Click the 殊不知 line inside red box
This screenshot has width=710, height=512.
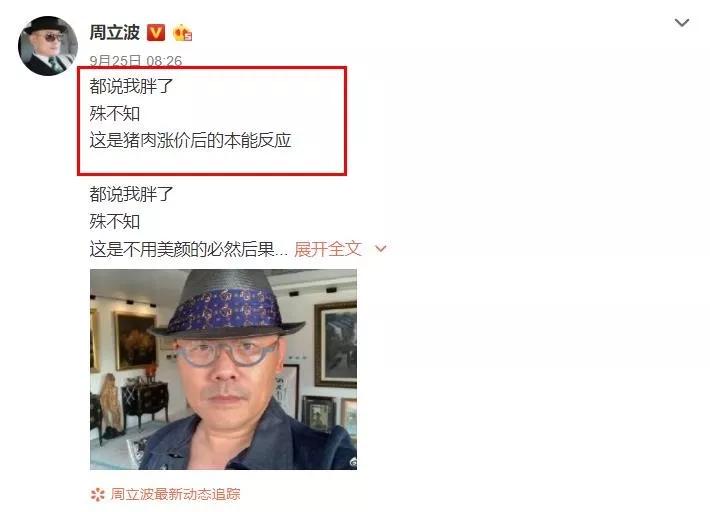point(115,113)
